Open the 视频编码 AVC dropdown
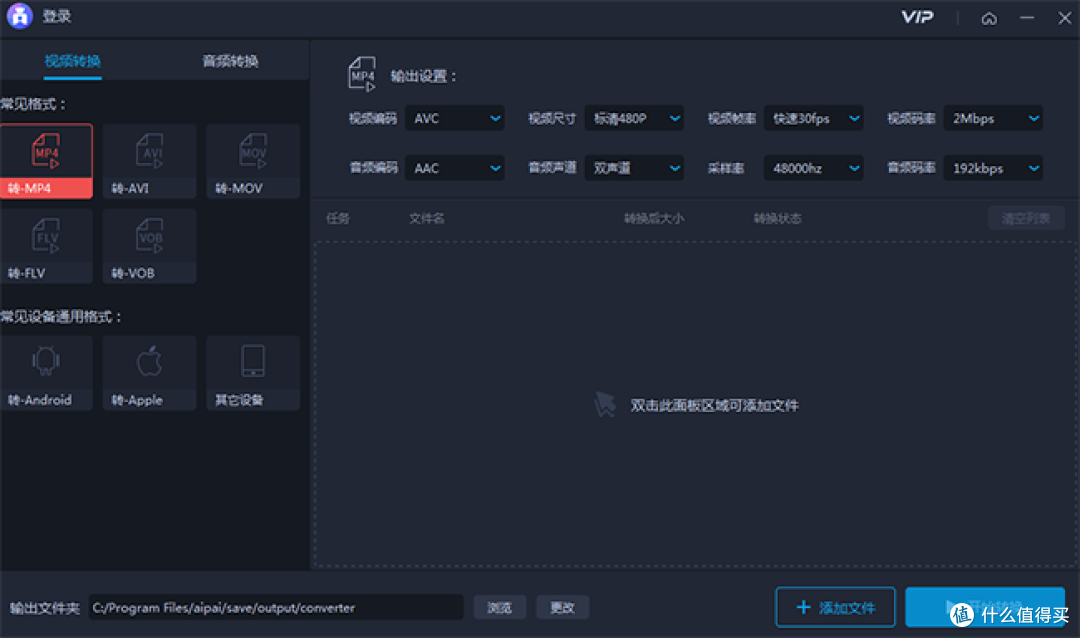 tap(455, 119)
